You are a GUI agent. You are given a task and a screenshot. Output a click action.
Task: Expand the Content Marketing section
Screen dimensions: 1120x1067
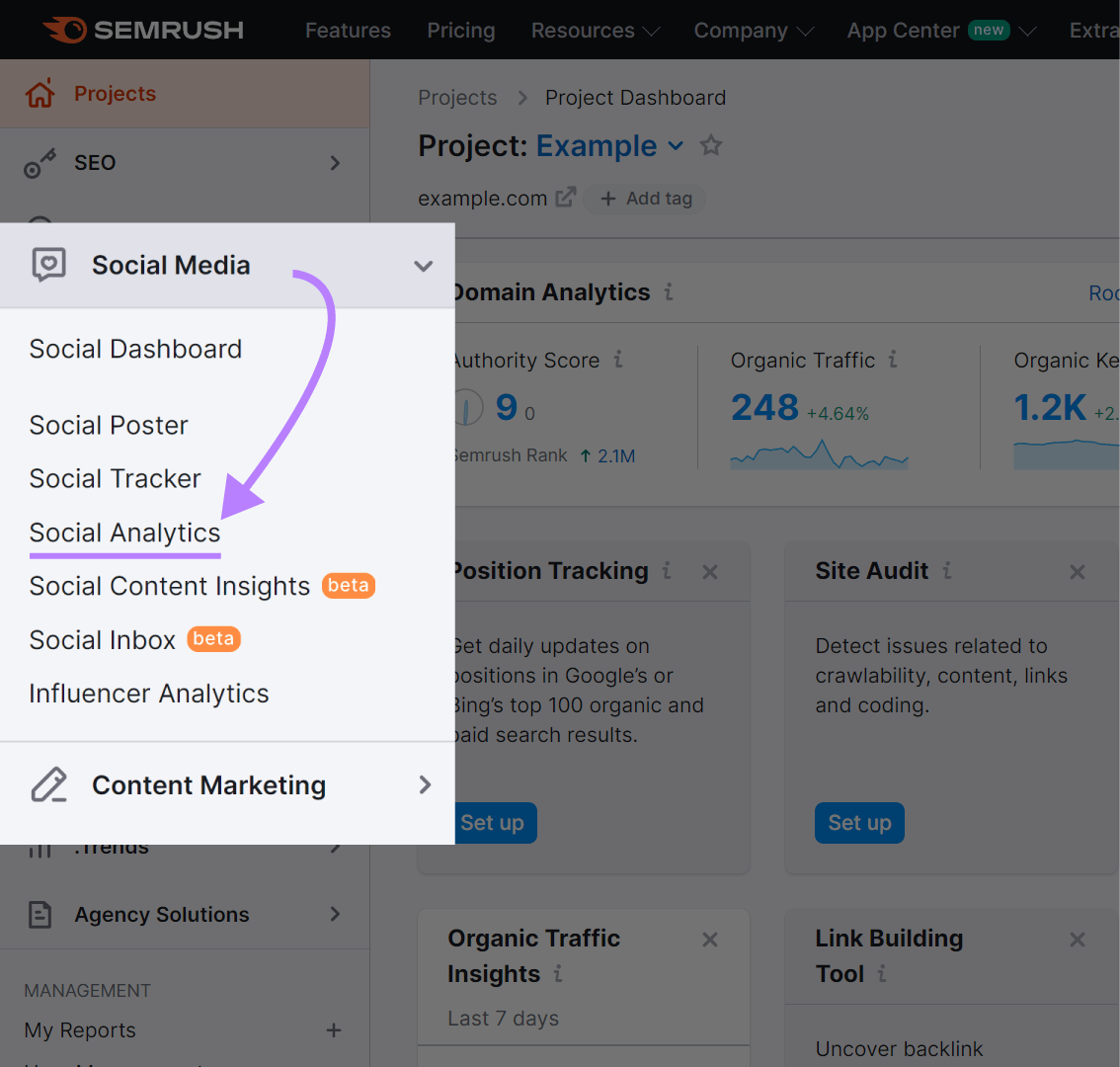[x=425, y=784]
